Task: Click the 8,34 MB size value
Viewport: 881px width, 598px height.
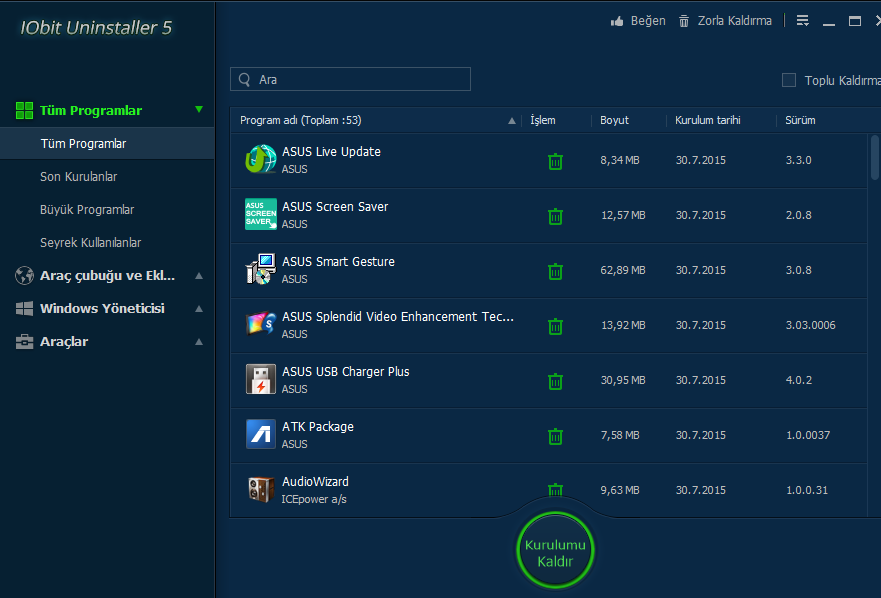Action: (x=620, y=160)
